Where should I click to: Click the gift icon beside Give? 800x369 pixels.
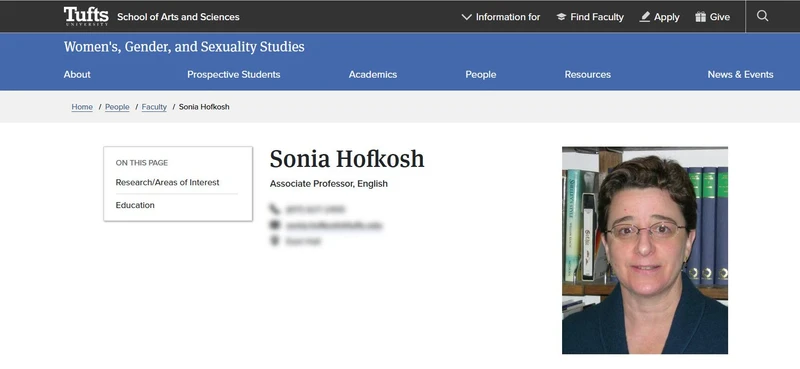[701, 17]
